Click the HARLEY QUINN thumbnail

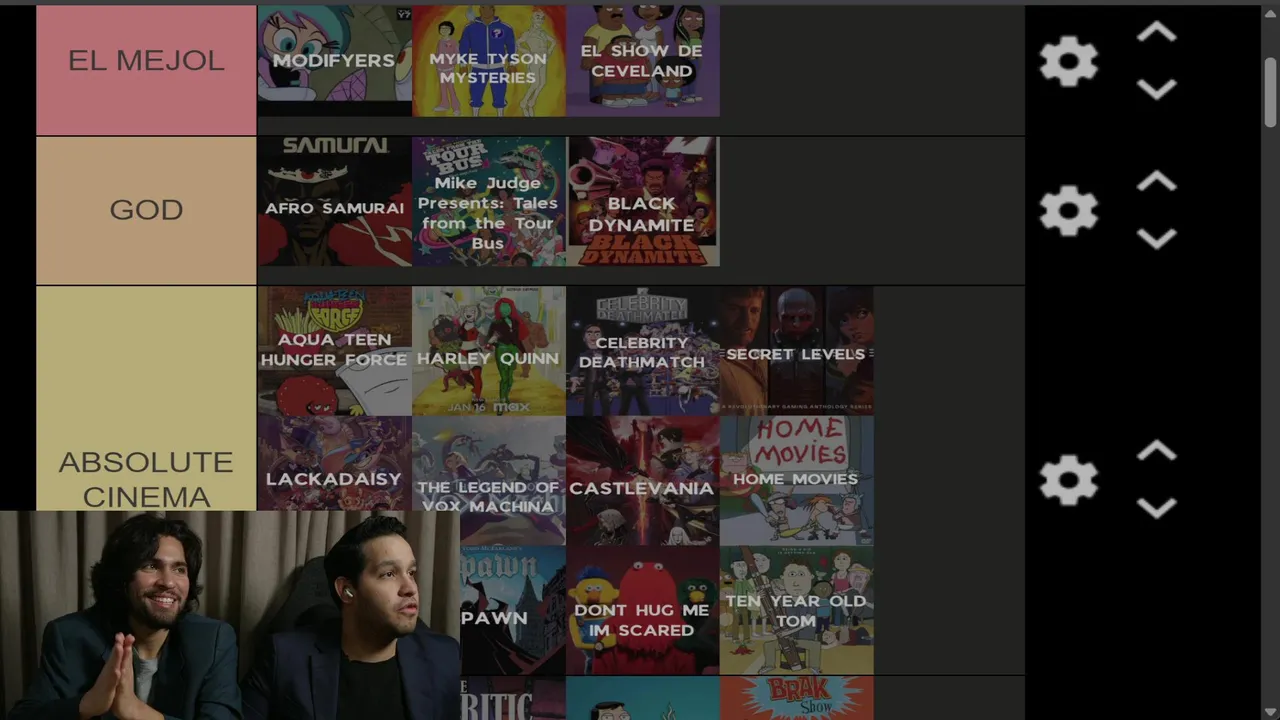coord(489,351)
